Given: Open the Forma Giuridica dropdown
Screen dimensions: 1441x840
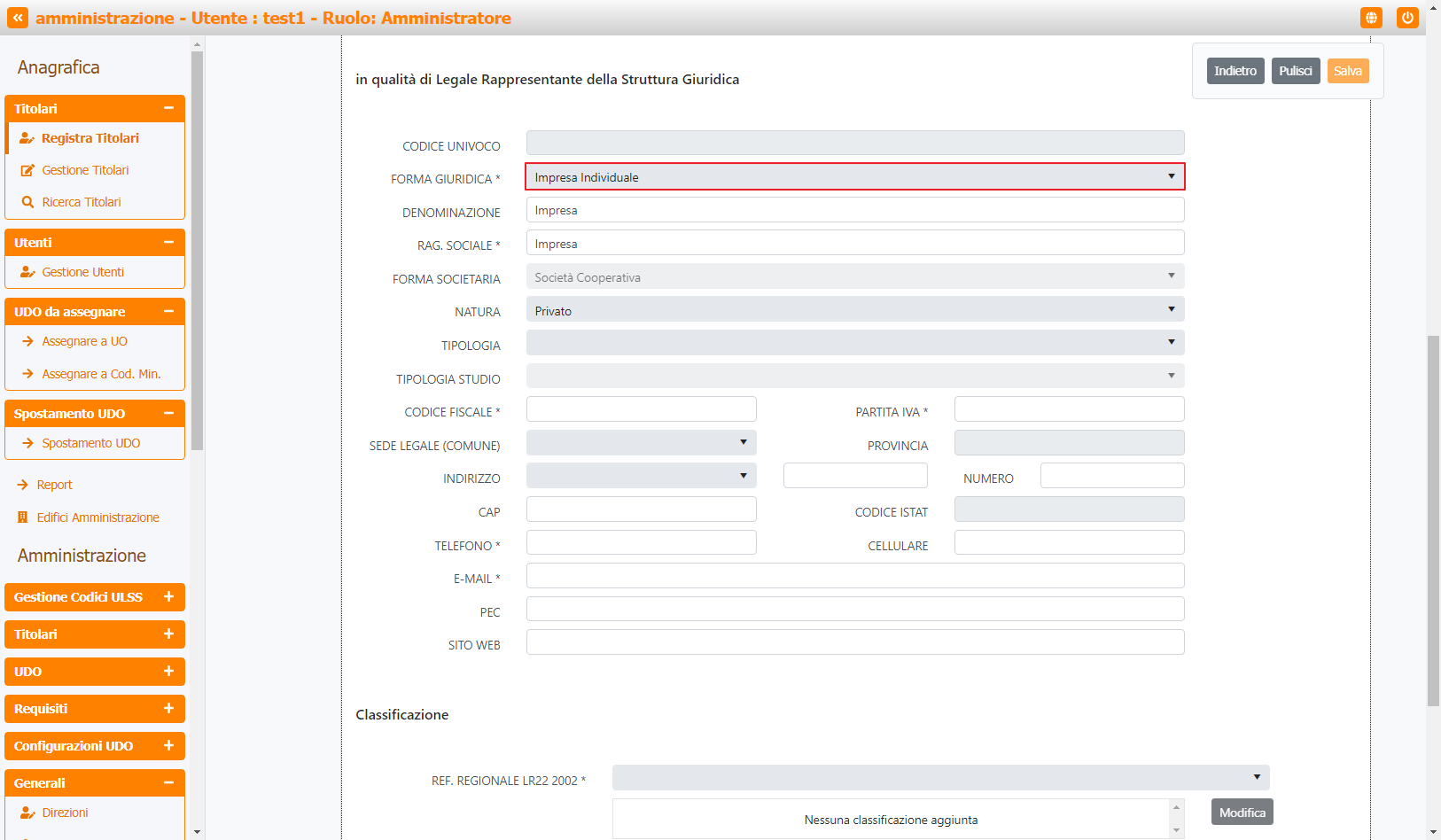Looking at the screenshot, I should (x=854, y=177).
